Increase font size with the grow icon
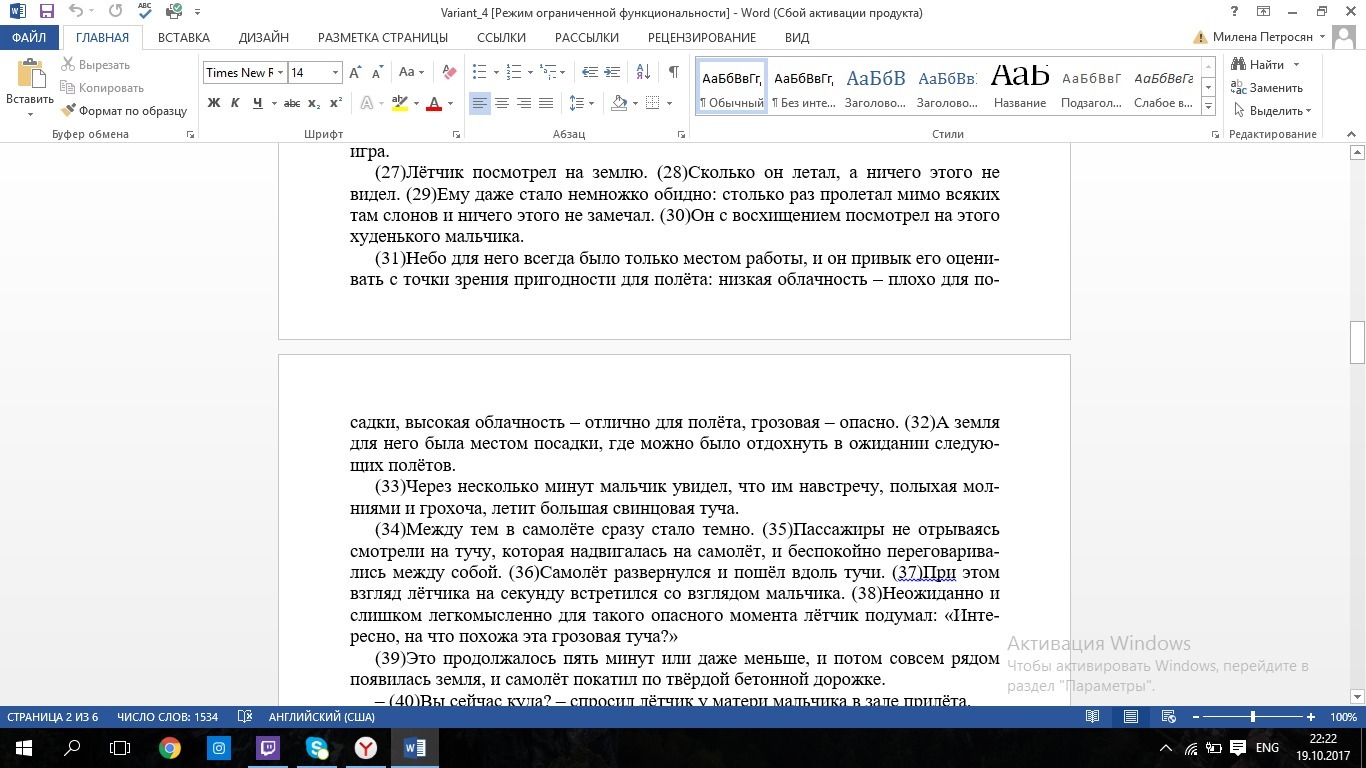Image resolution: width=1366 pixels, height=768 pixels. (x=355, y=72)
